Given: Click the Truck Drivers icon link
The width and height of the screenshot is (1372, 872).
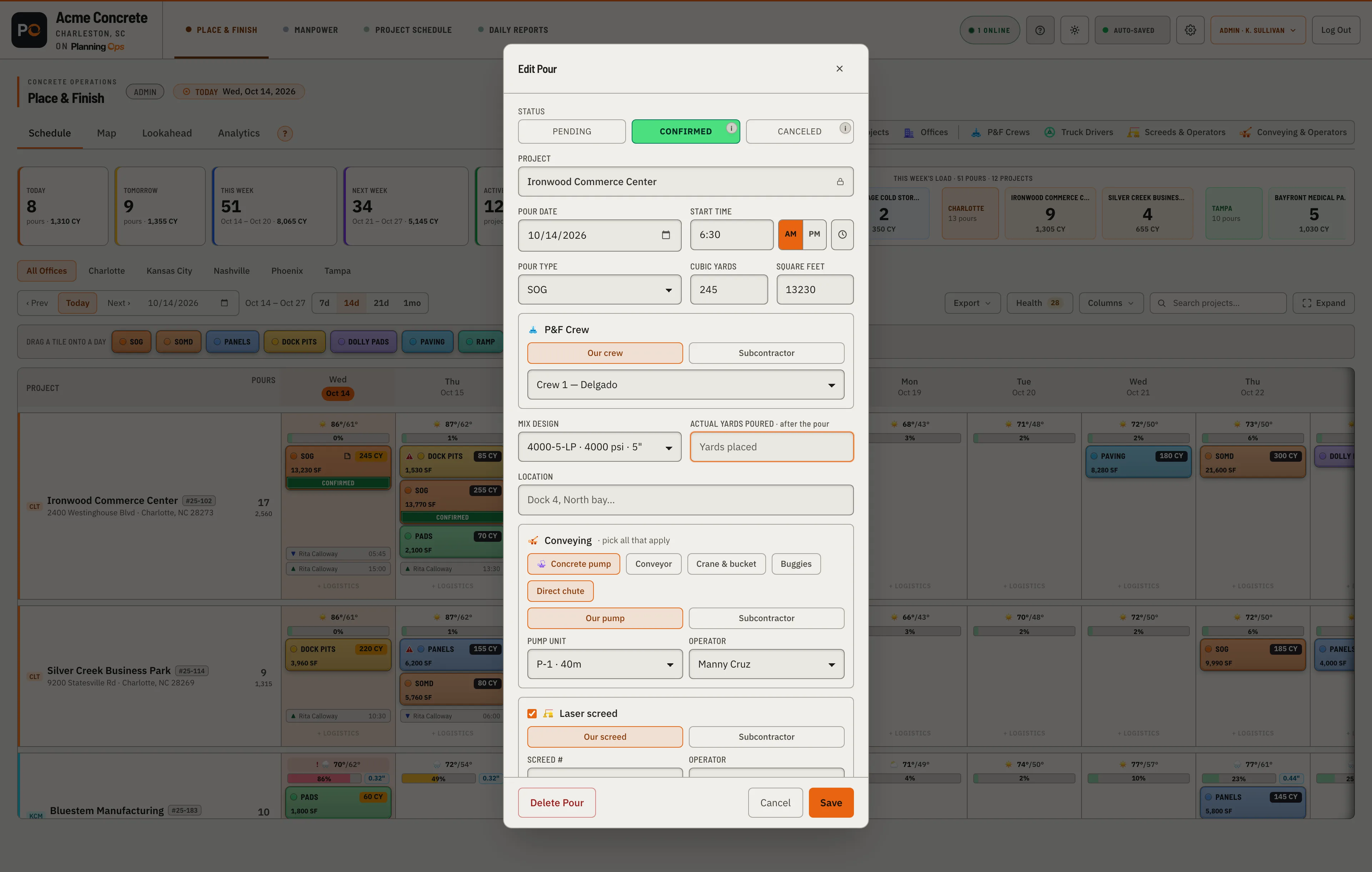Looking at the screenshot, I should click(x=1078, y=132).
